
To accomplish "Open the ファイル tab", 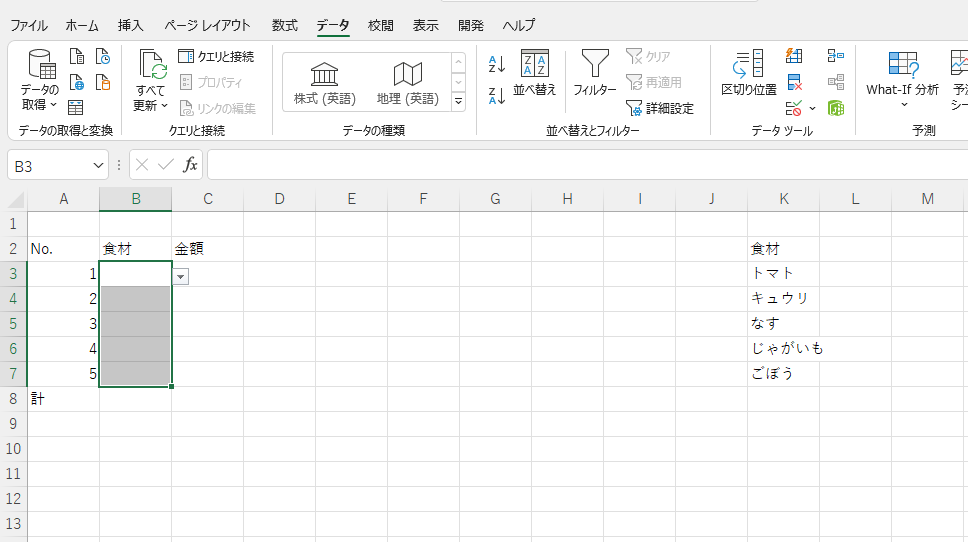I will 28,25.
